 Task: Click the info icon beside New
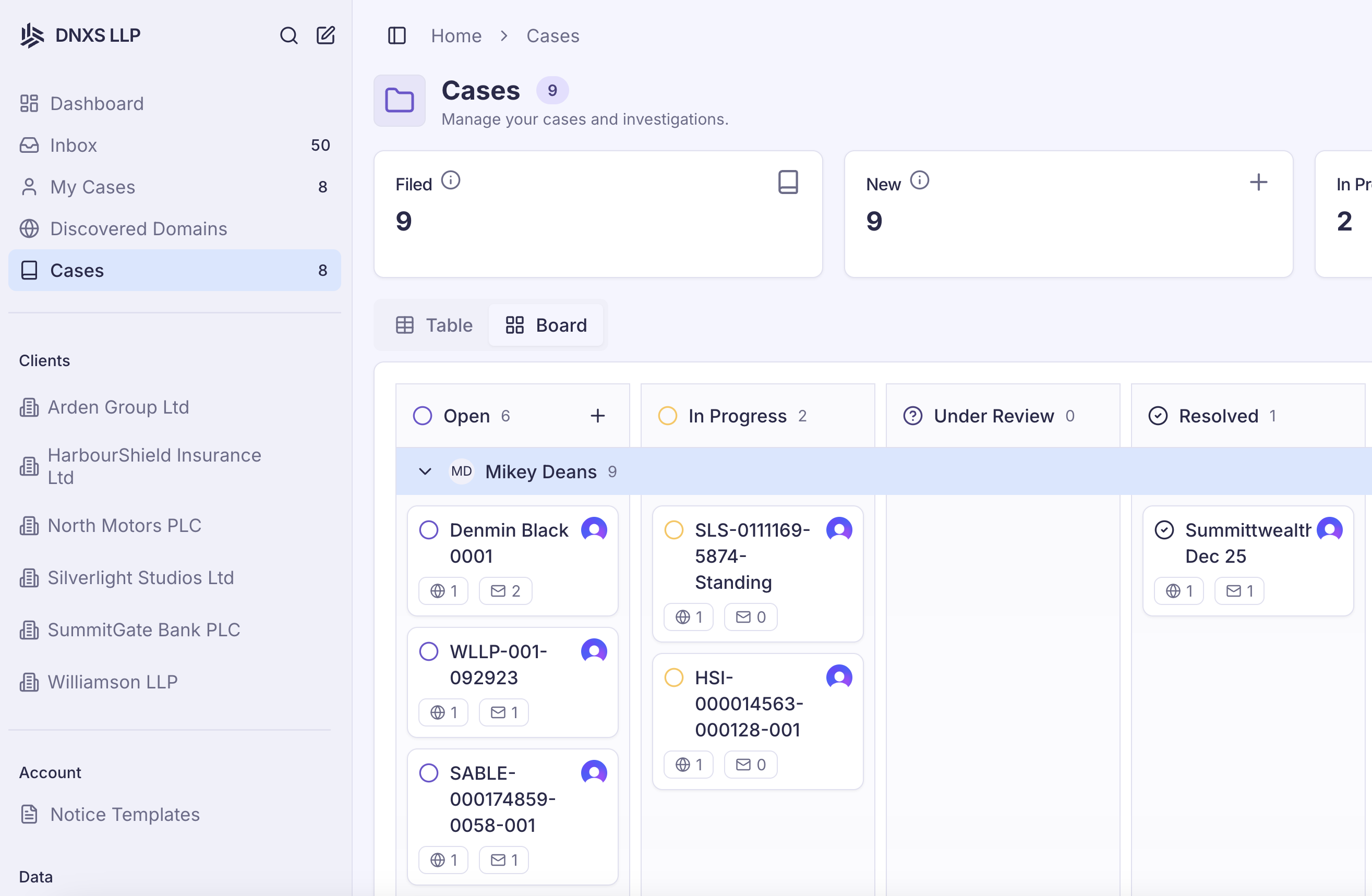[x=920, y=181]
